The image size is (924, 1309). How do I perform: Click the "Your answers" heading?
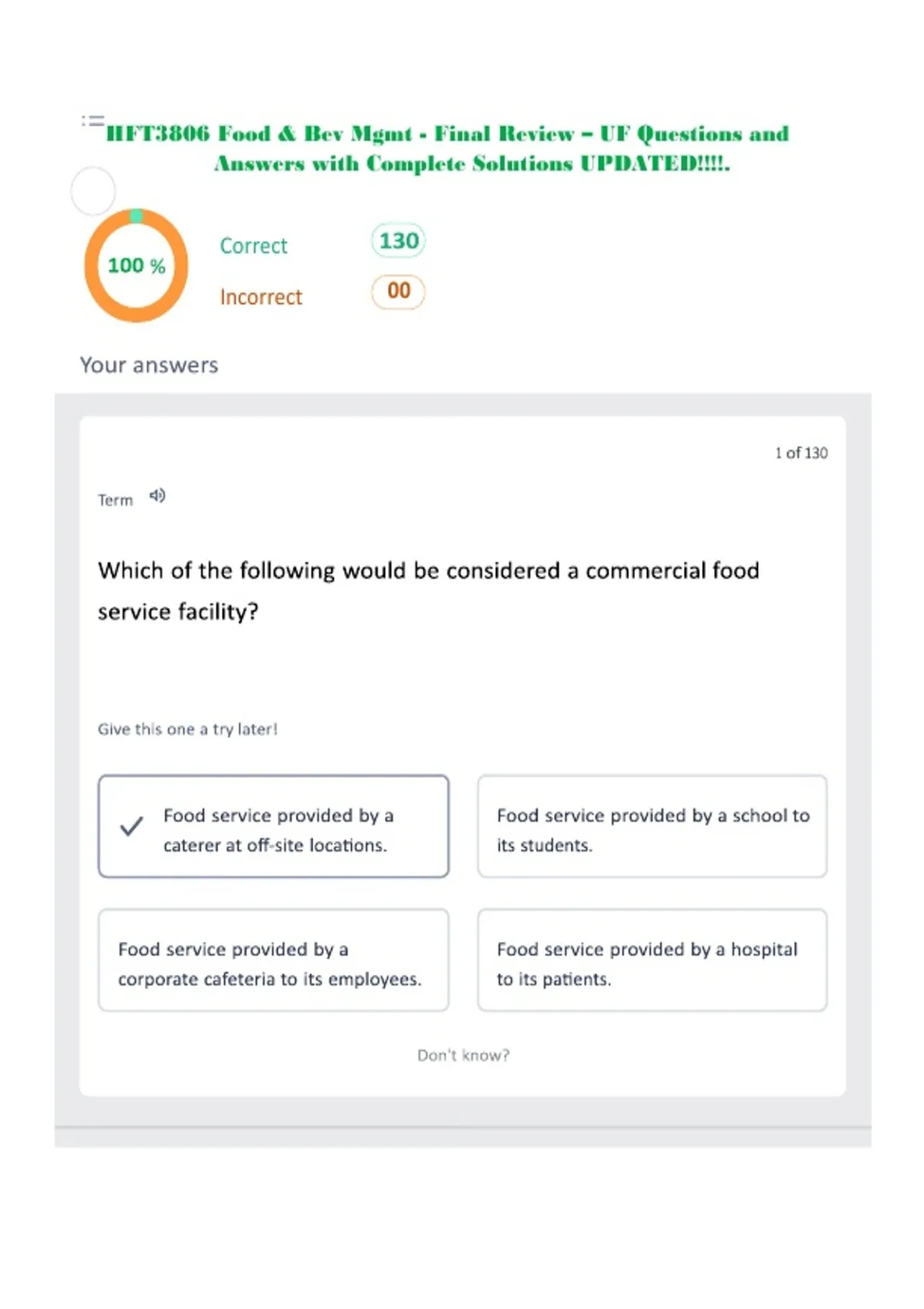click(149, 365)
